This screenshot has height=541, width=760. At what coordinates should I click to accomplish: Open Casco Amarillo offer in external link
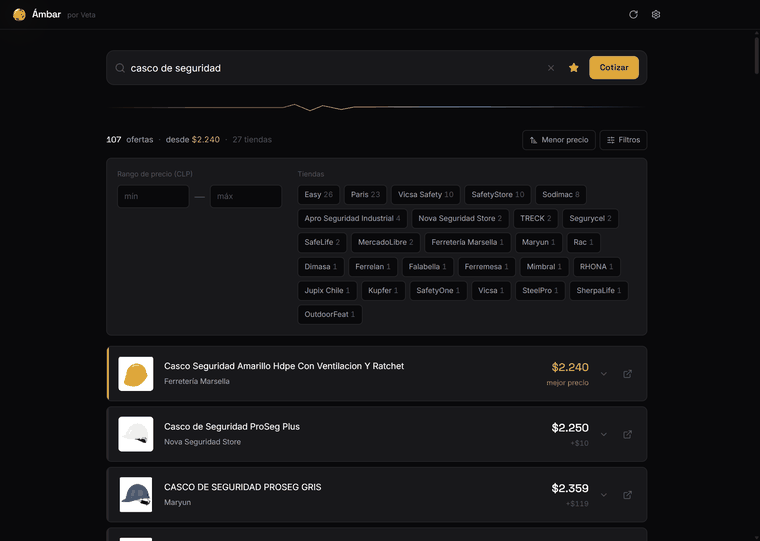pyautogui.click(x=627, y=374)
